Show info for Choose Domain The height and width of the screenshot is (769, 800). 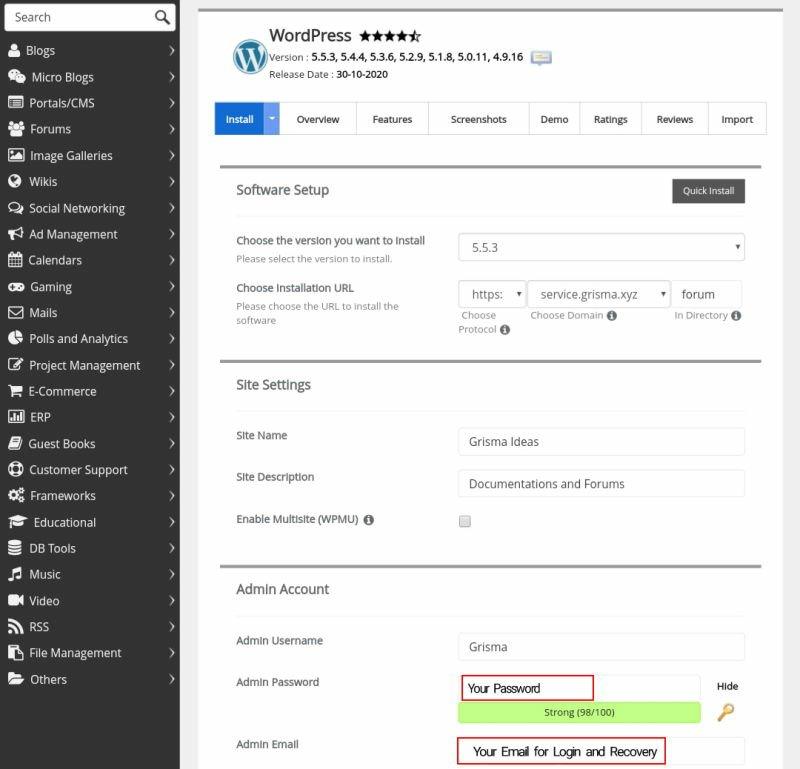pos(612,316)
